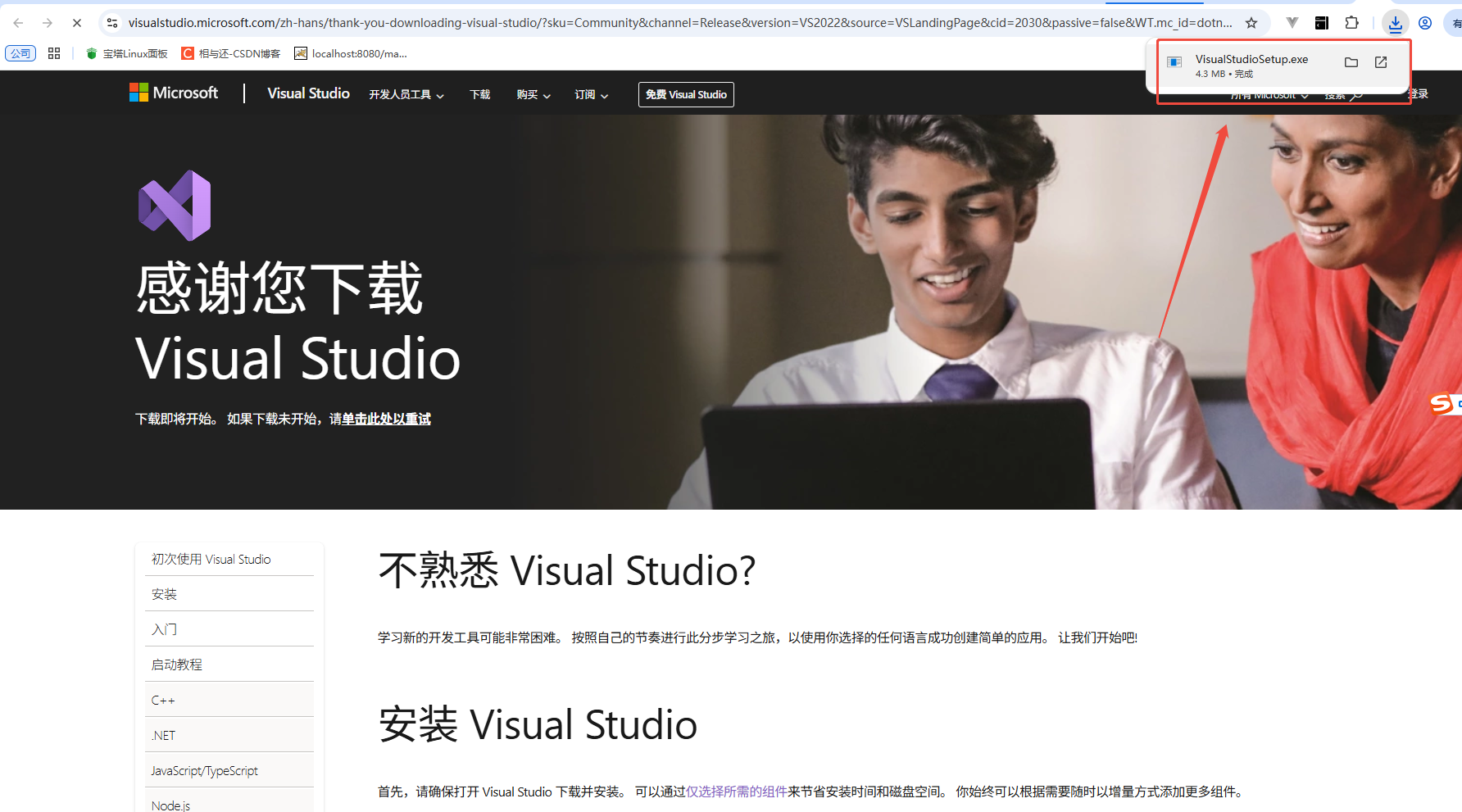
Task: Stop loading the page
Action: pos(77,23)
